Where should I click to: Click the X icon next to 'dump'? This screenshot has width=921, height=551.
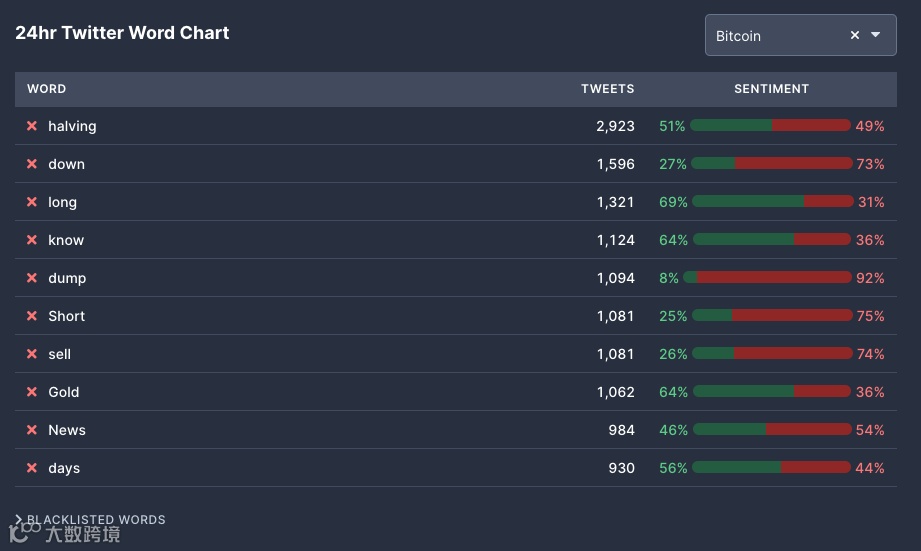point(32,278)
